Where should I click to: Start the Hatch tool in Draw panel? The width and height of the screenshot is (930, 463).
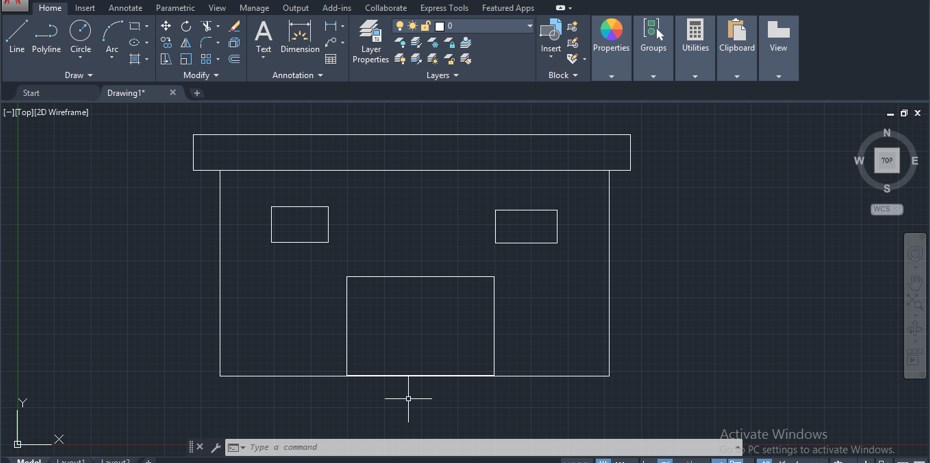tap(135, 59)
